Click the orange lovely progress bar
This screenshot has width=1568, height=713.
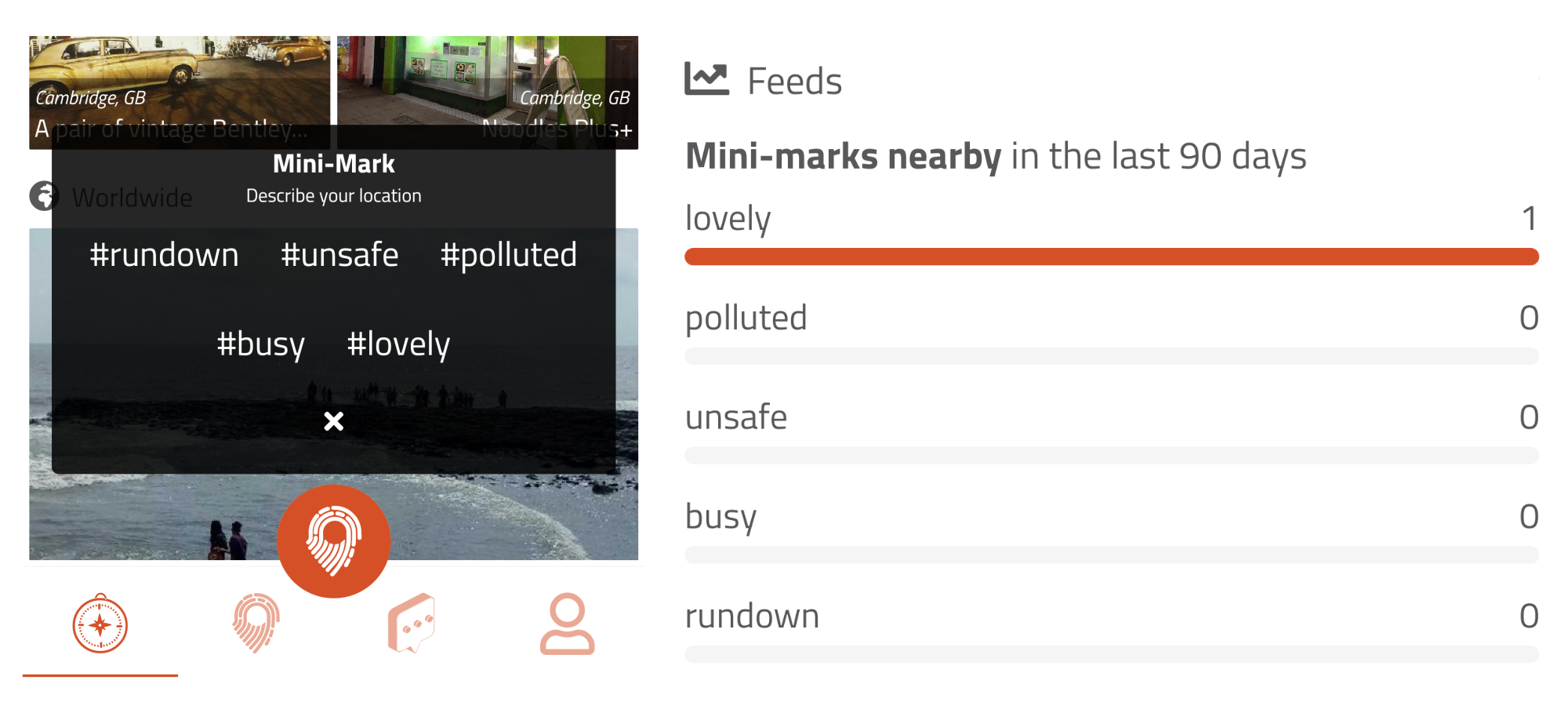coord(1112,256)
